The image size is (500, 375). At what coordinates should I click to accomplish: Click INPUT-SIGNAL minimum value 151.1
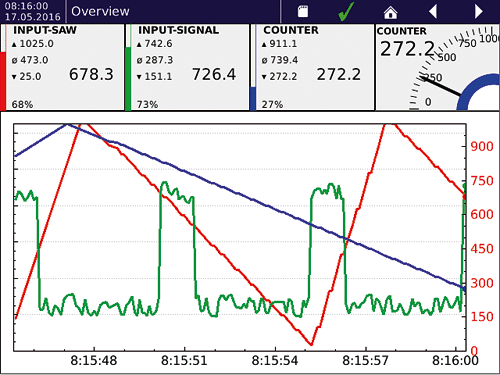pos(158,76)
